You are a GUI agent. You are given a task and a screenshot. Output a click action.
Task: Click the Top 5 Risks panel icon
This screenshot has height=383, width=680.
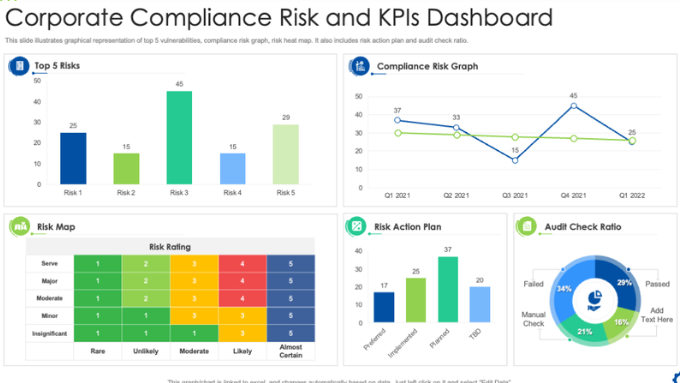(x=19, y=66)
